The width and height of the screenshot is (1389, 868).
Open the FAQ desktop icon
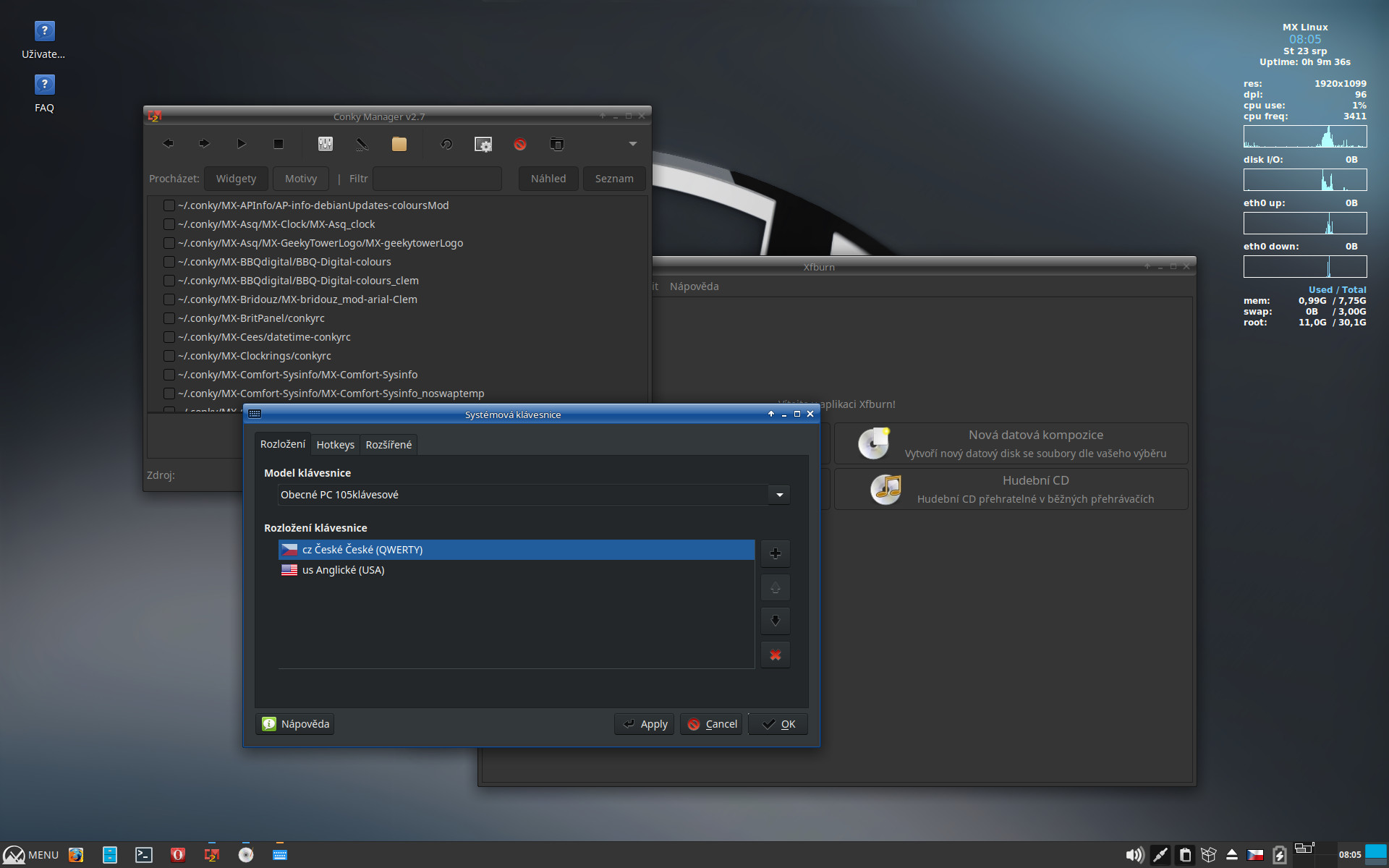coord(44,93)
